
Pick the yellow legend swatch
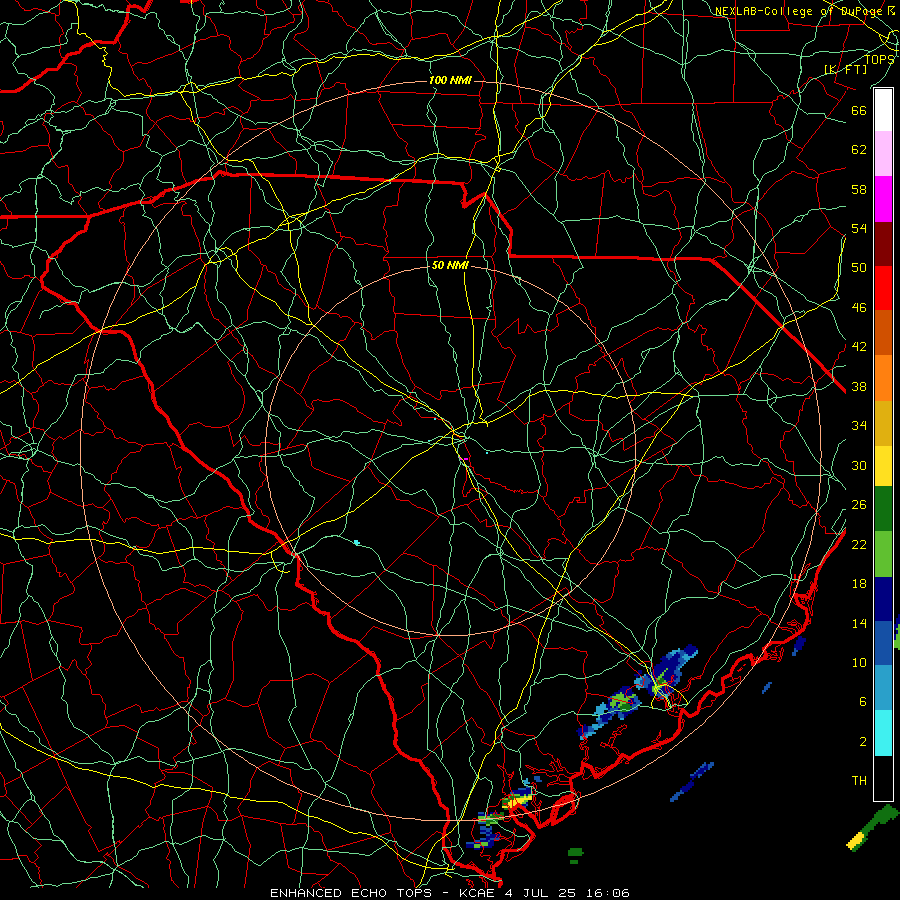point(883,466)
